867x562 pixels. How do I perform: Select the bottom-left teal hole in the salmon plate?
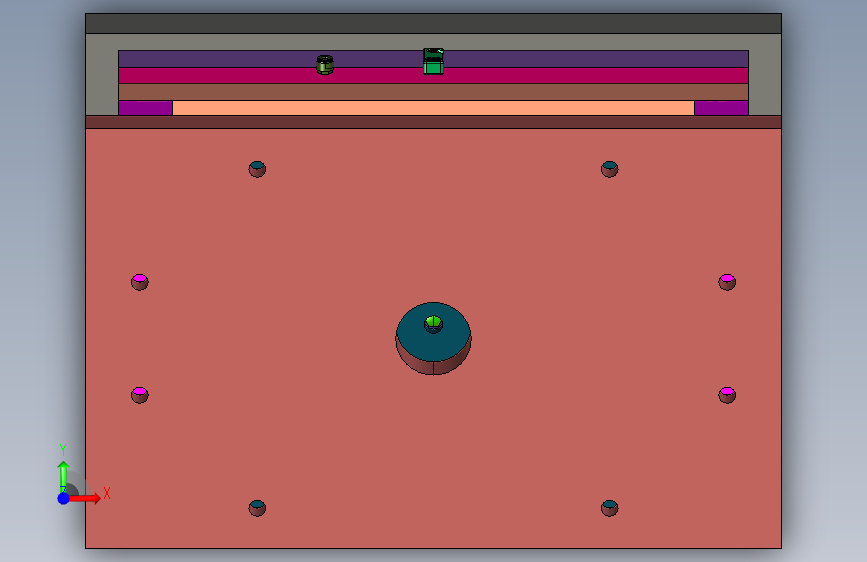[257, 508]
